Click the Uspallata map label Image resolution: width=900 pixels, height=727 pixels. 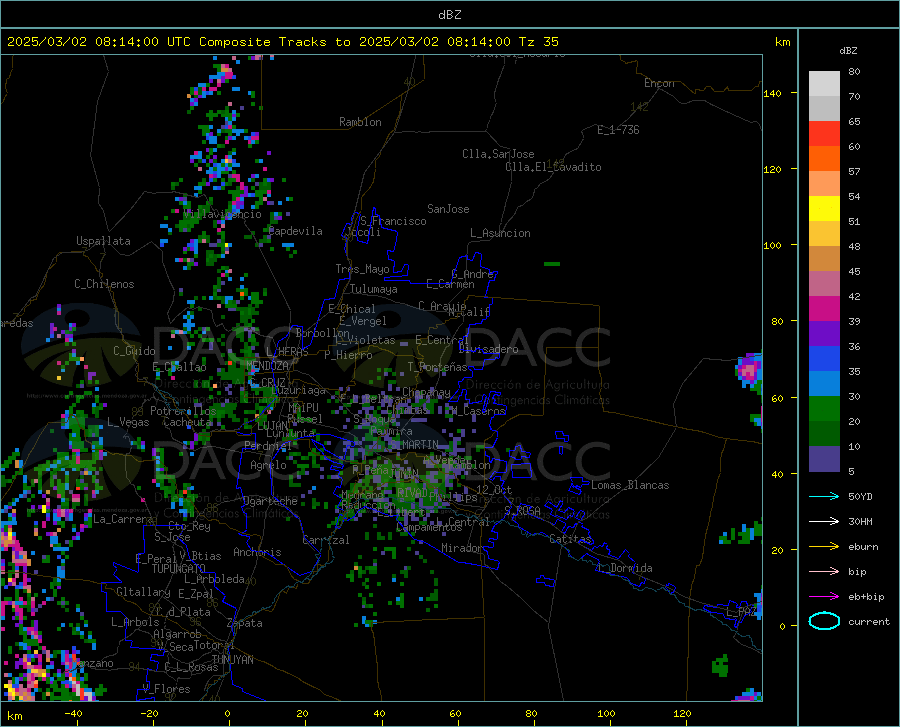point(103,241)
